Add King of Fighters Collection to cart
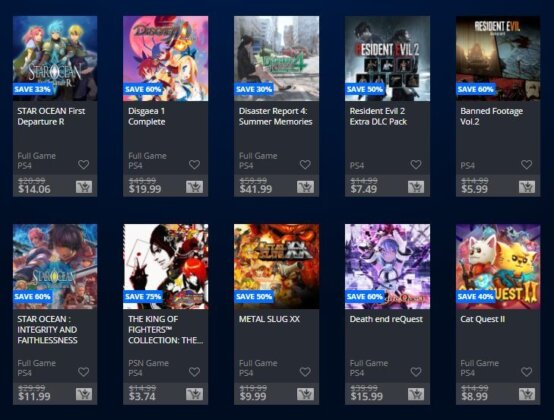The image size is (554, 420). tap(195, 394)
